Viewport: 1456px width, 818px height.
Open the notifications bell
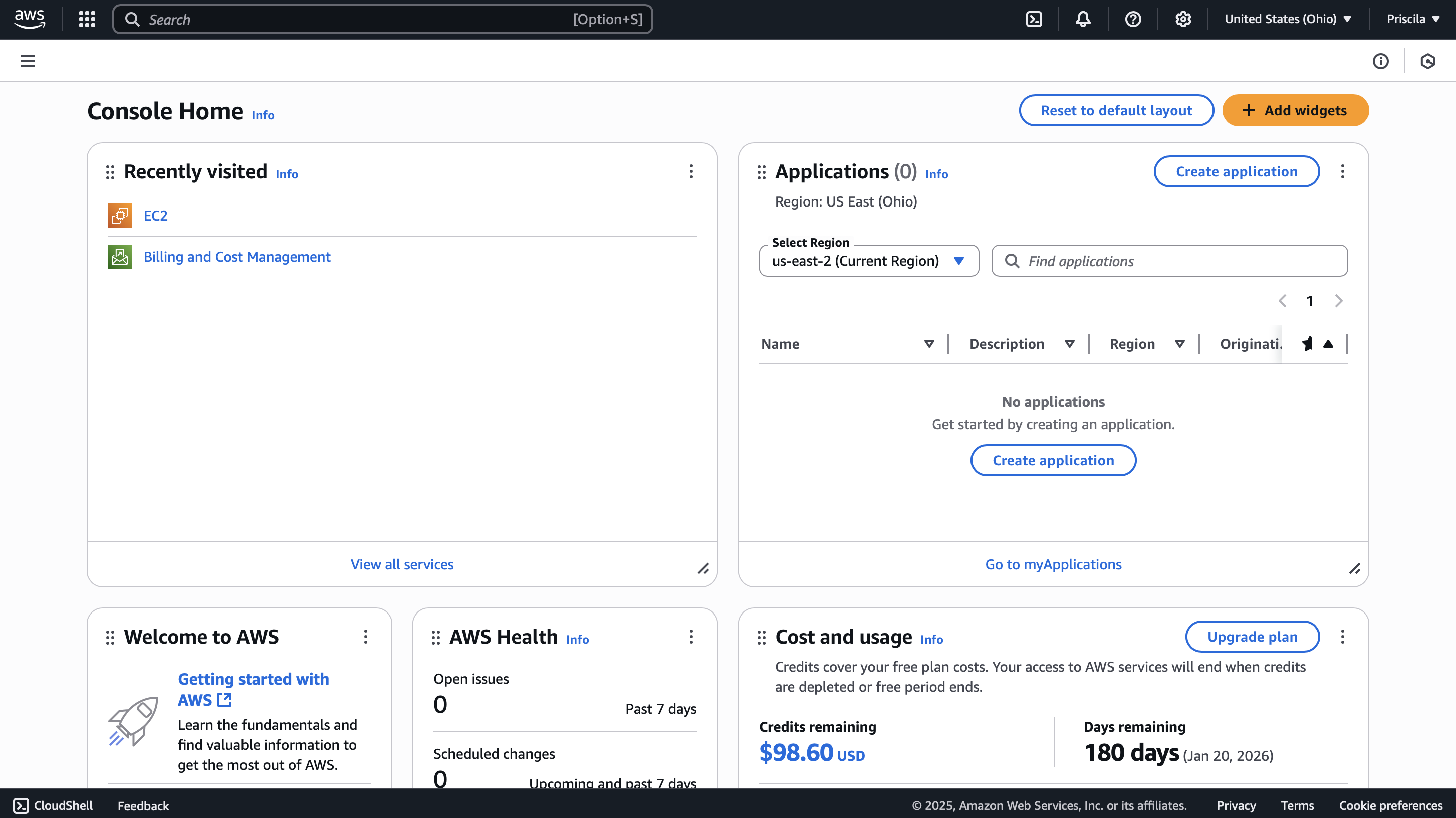[1082, 19]
